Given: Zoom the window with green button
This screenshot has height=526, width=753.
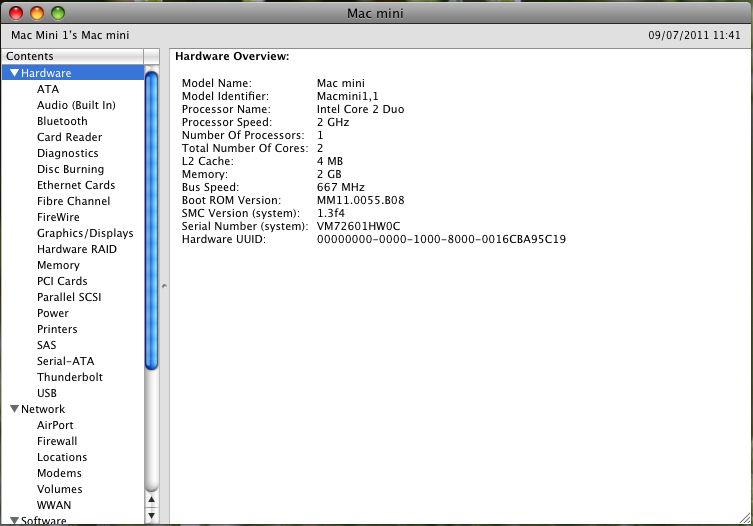Looking at the screenshot, I should coord(58,13).
